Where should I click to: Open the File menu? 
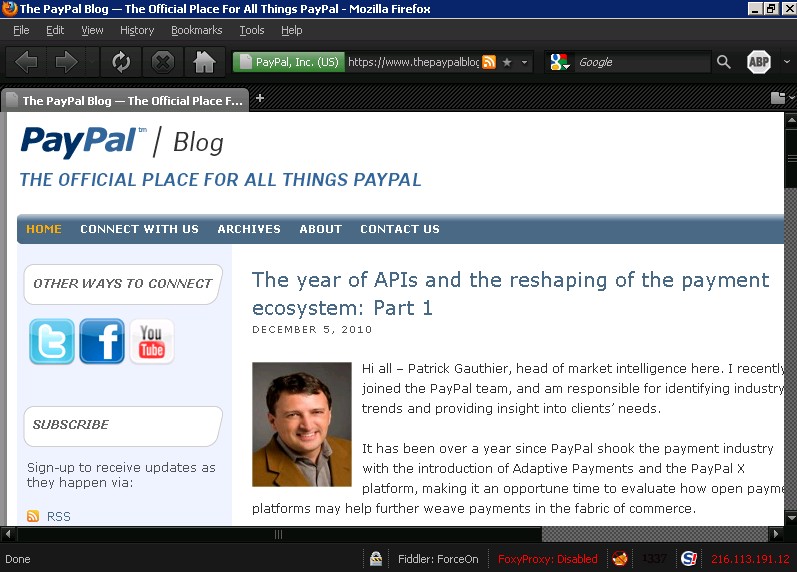click(x=21, y=31)
